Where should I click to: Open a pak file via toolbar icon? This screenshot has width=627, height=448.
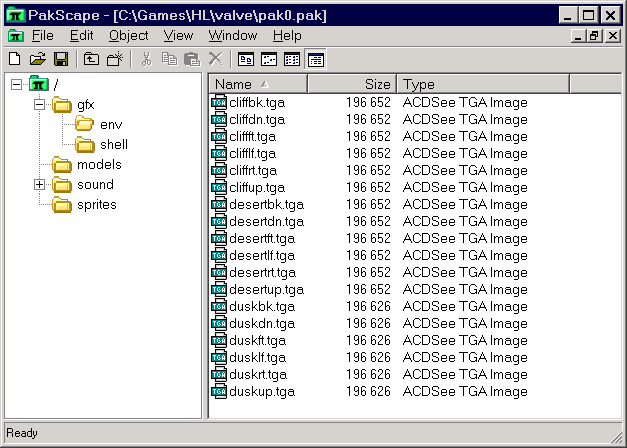coord(37,60)
